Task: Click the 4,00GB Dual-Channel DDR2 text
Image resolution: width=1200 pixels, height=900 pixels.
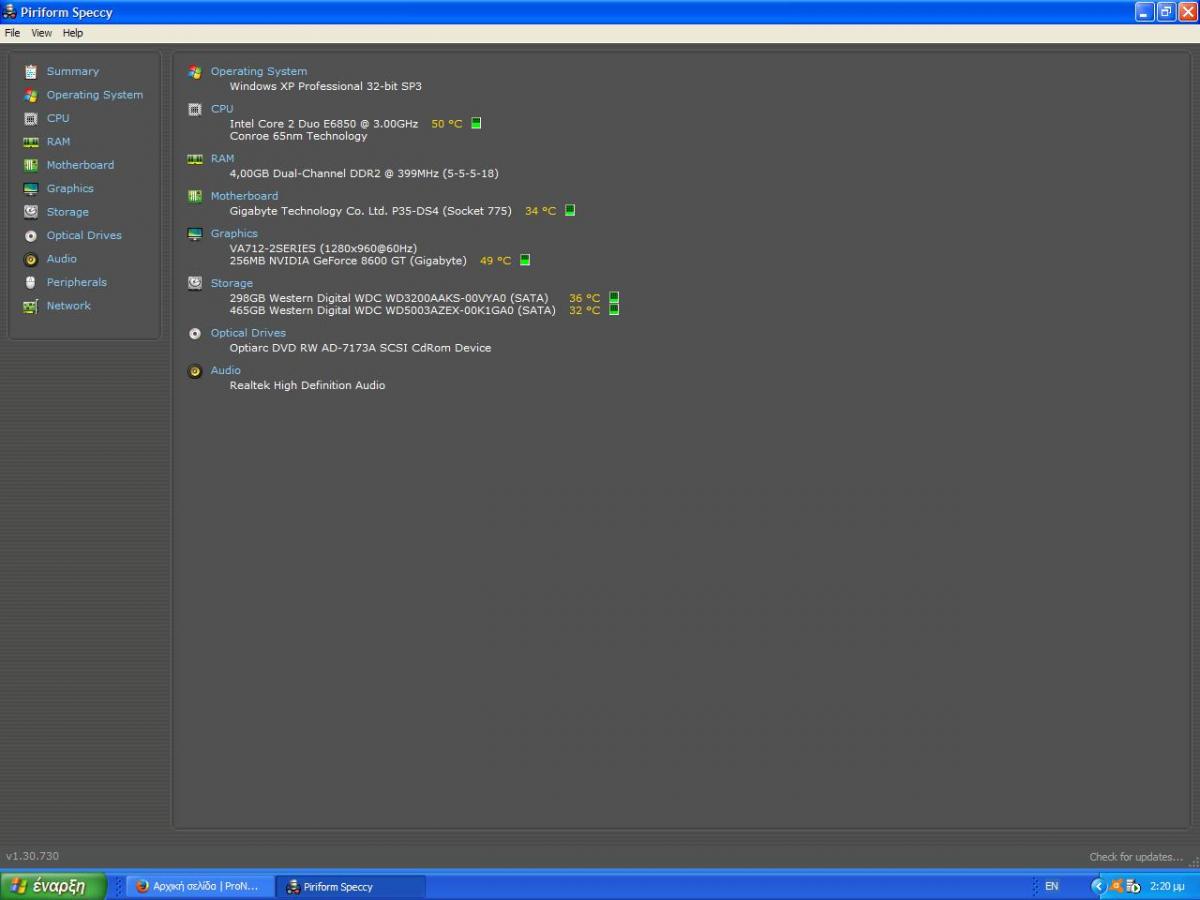Action: click(363, 173)
